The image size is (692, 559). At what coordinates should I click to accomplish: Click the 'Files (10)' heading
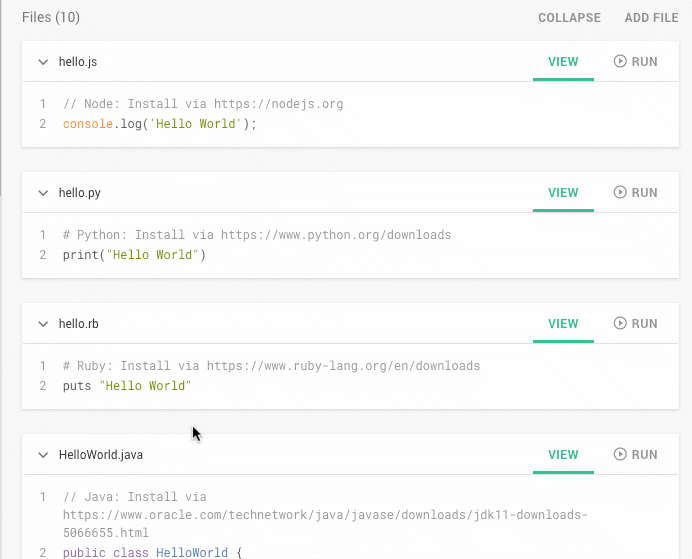[51, 17]
